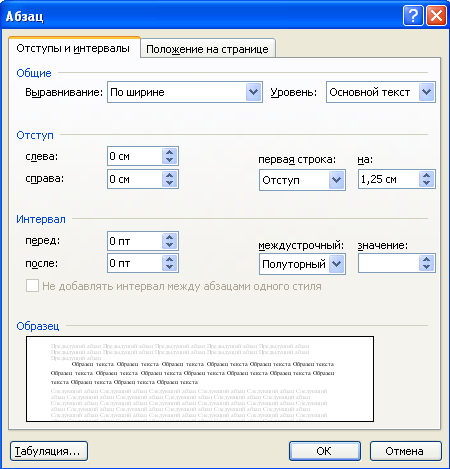Open the dialog Help question-mark button
The height and width of the screenshot is (469, 450).
pos(413,16)
